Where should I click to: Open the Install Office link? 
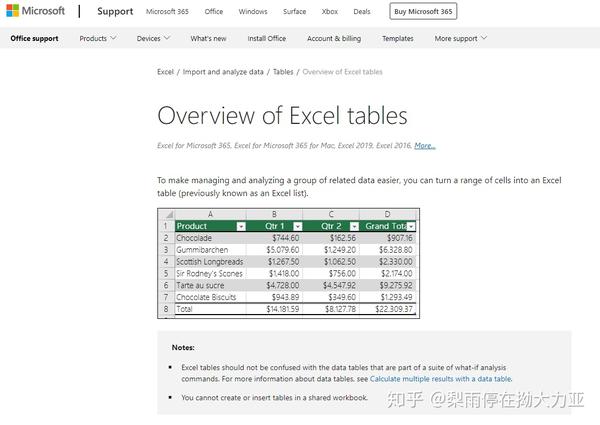(266, 38)
